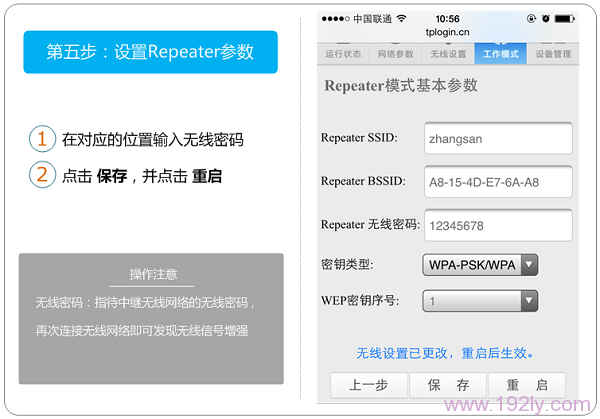This screenshot has width=600, height=419.
Task: Tap the Wi-Fi icon in status bar
Action: click(x=401, y=18)
